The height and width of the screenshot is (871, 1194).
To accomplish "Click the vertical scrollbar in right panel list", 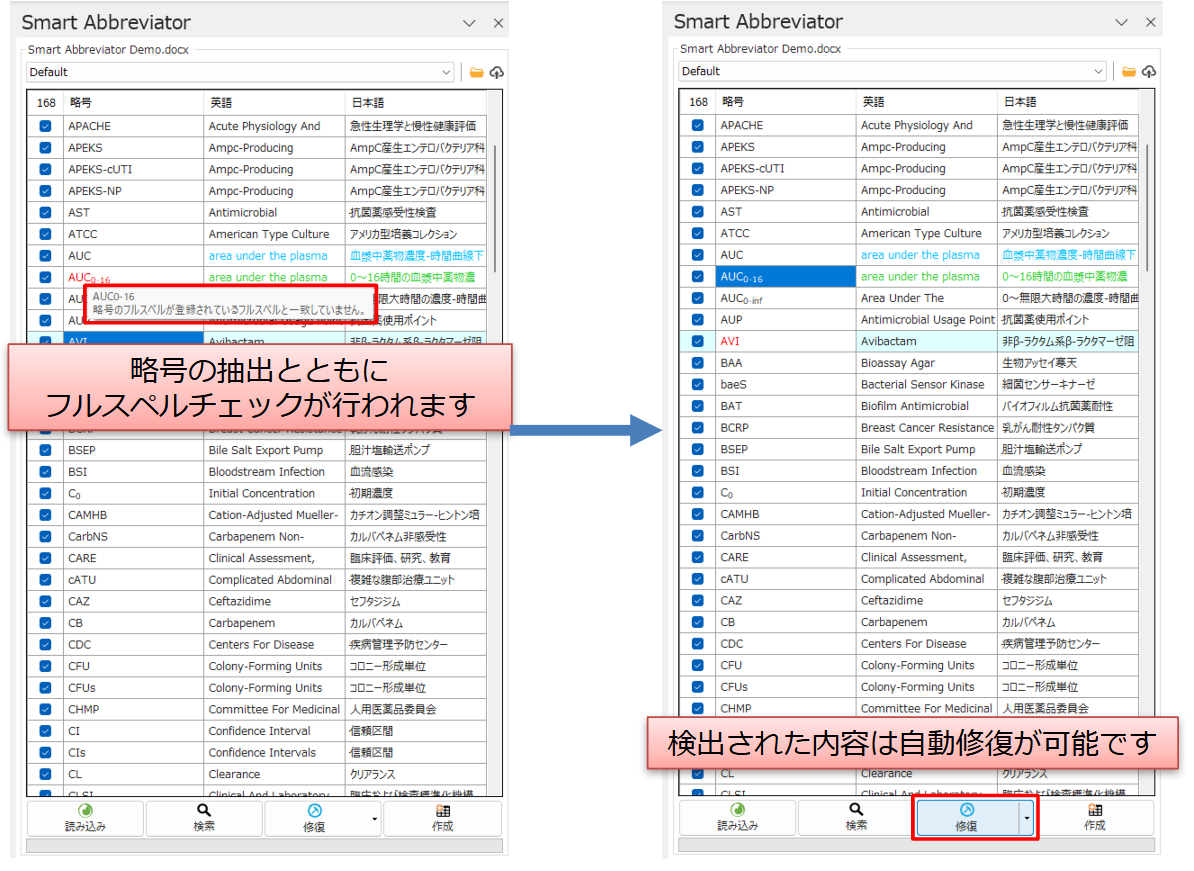I will point(1146,220).
